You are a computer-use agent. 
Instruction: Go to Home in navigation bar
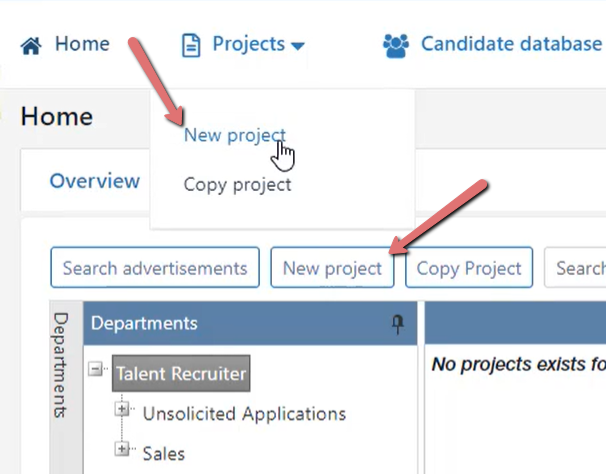pyautogui.click(x=82, y=44)
